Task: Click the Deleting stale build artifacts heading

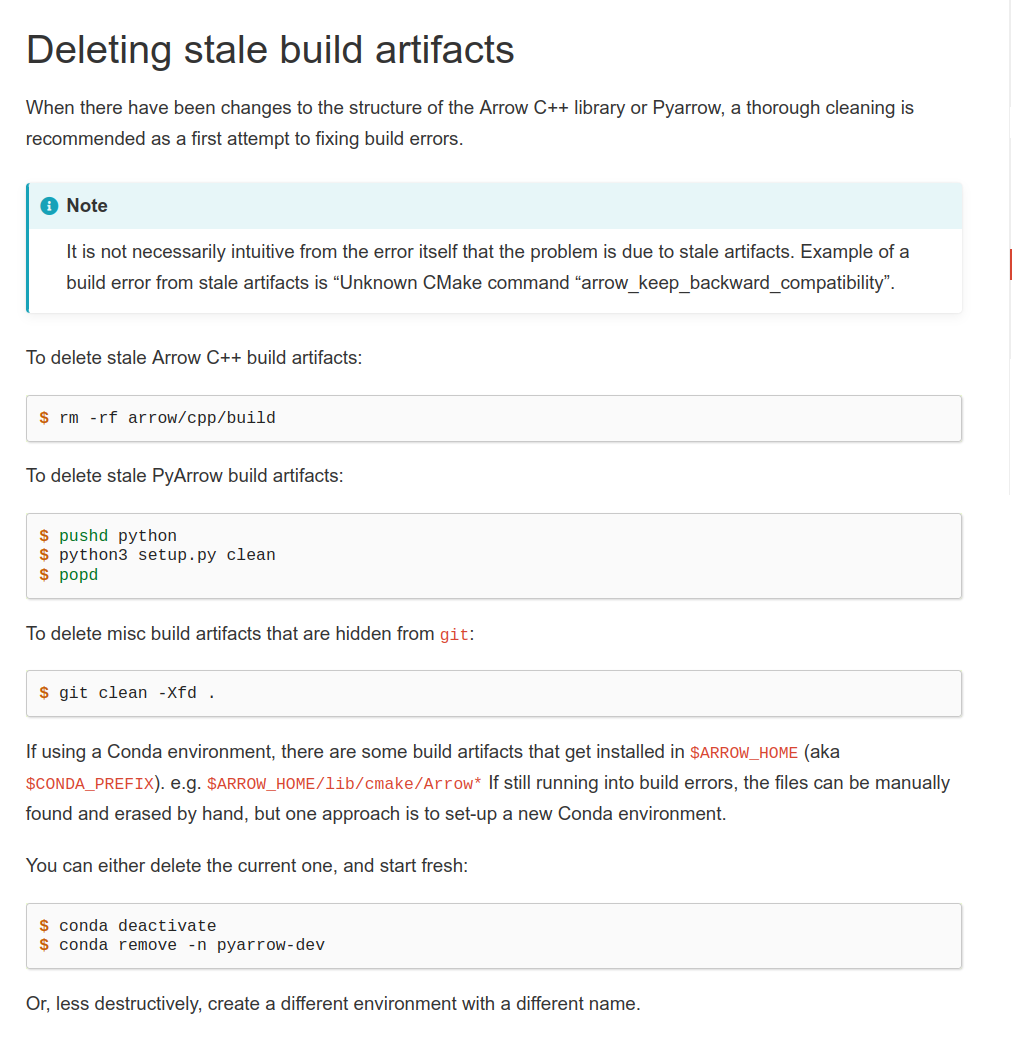Action: (270, 50)
